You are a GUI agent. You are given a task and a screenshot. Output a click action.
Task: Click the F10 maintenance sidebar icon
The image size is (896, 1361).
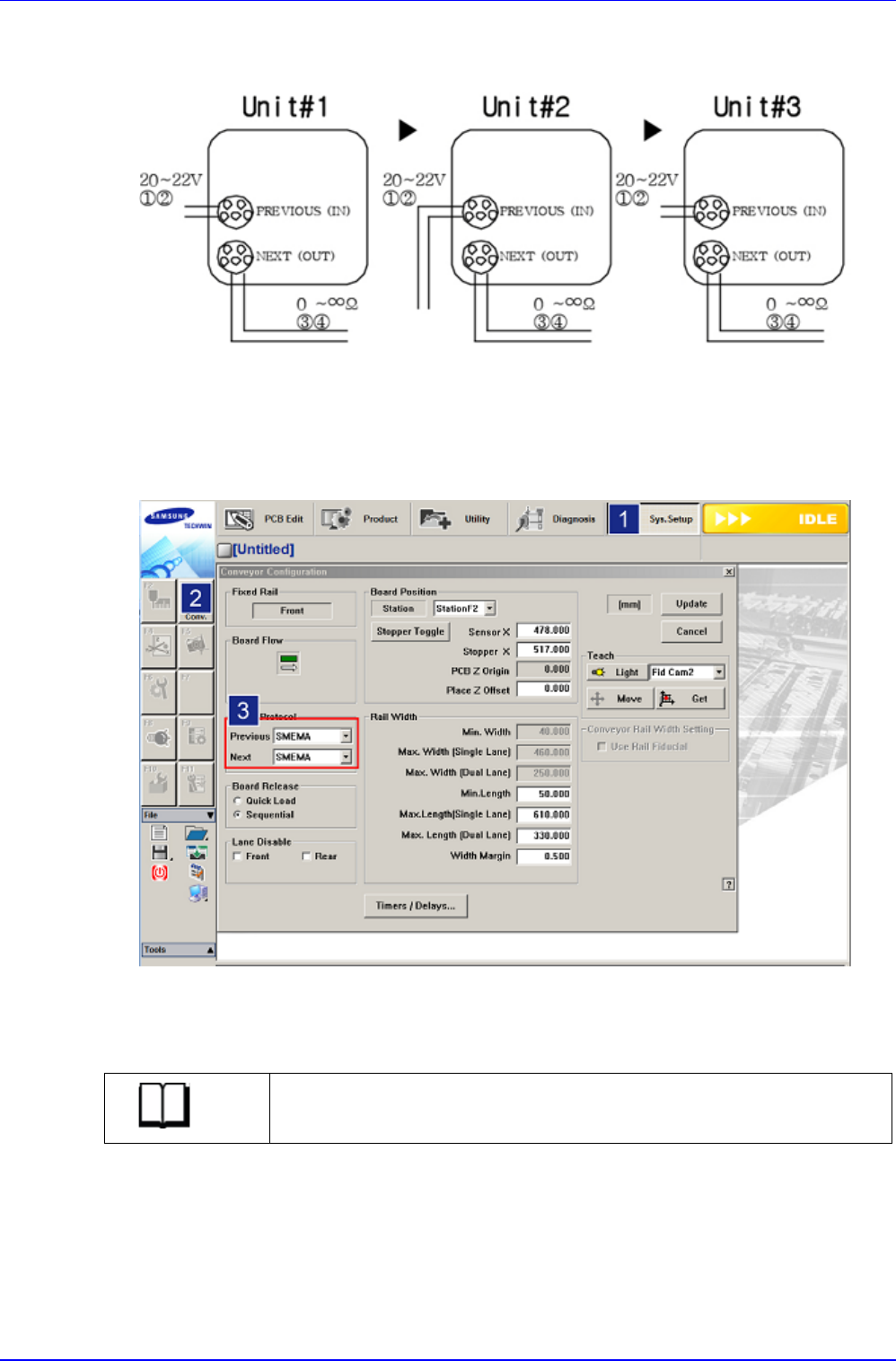click(x=158, y=784)
